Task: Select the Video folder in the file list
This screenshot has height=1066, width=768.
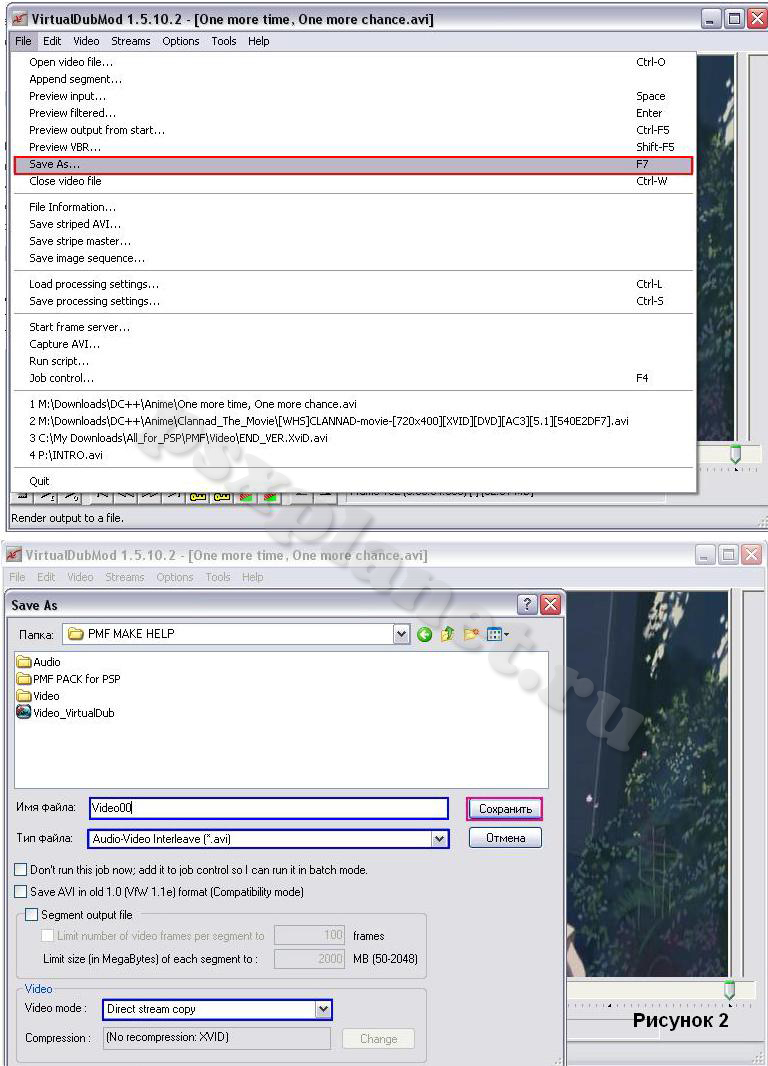Action: point(38,695)
